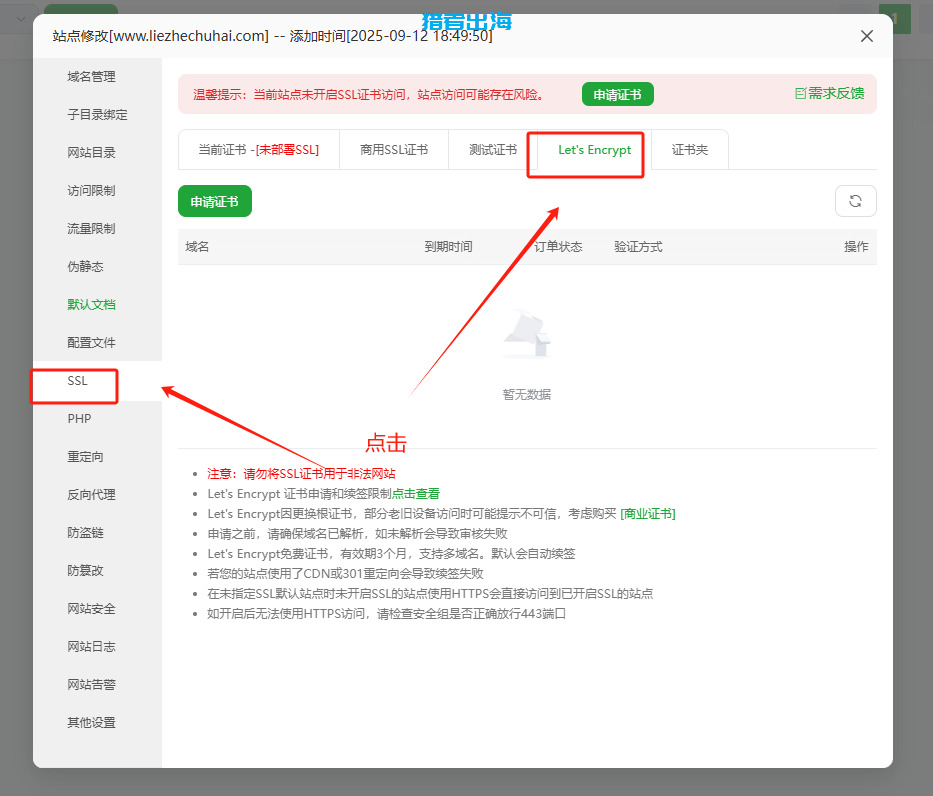Open 域名管理 in the sidebar

91,77
